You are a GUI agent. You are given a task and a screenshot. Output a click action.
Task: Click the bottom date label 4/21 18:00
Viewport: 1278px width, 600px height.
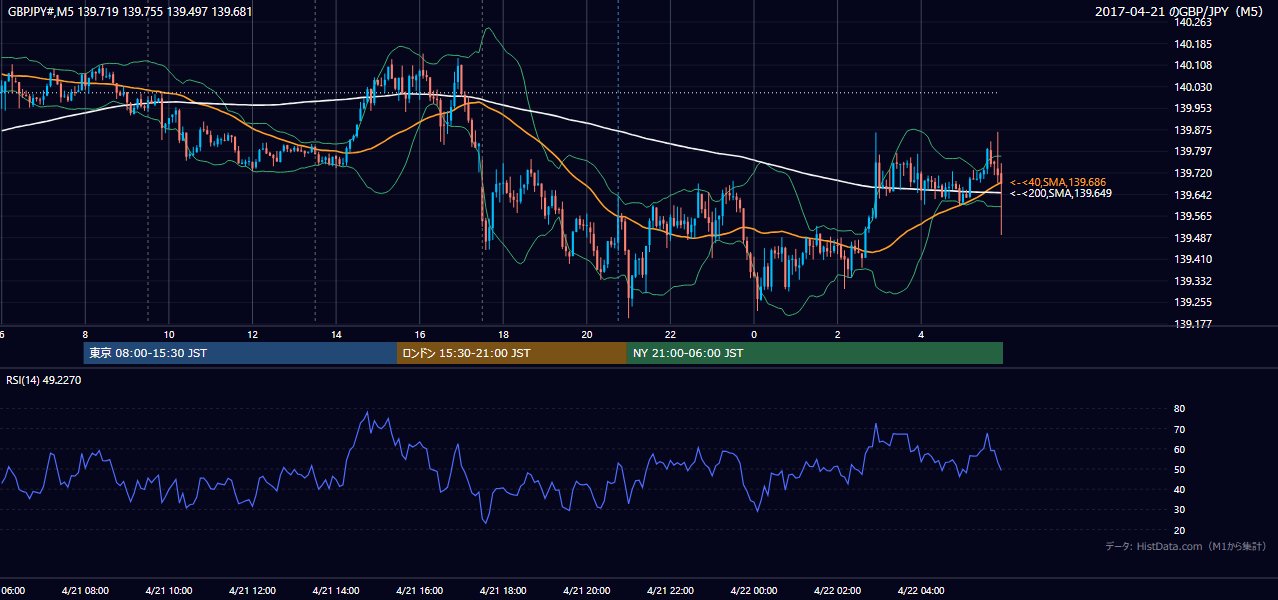click(503, 591)
